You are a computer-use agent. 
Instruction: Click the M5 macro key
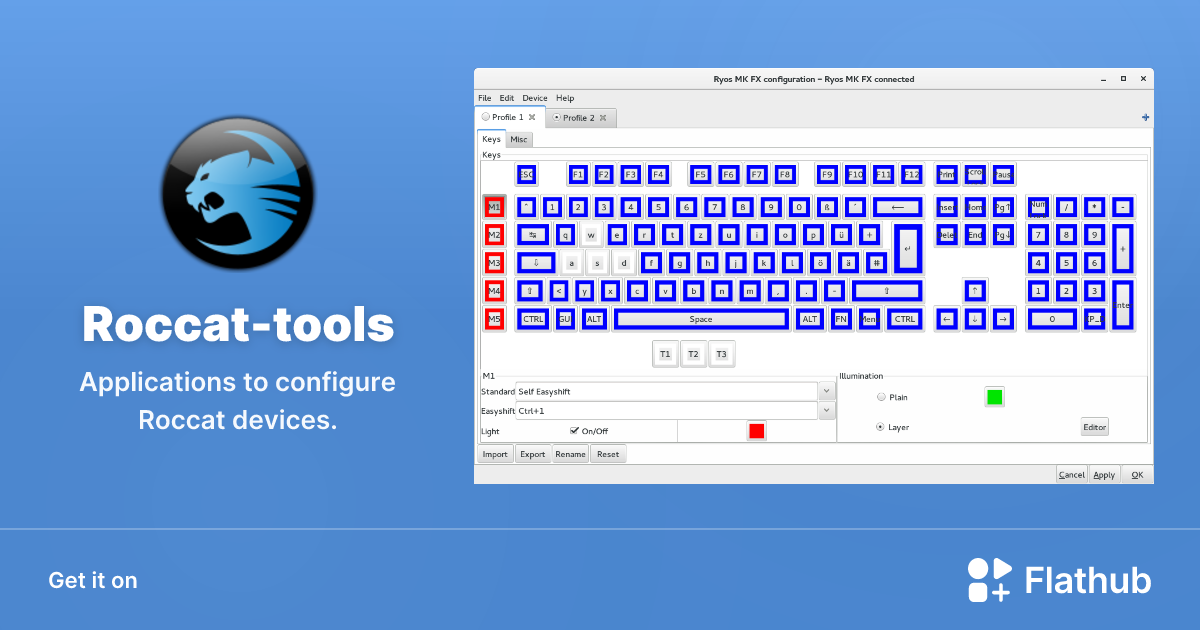coord(495,319)
